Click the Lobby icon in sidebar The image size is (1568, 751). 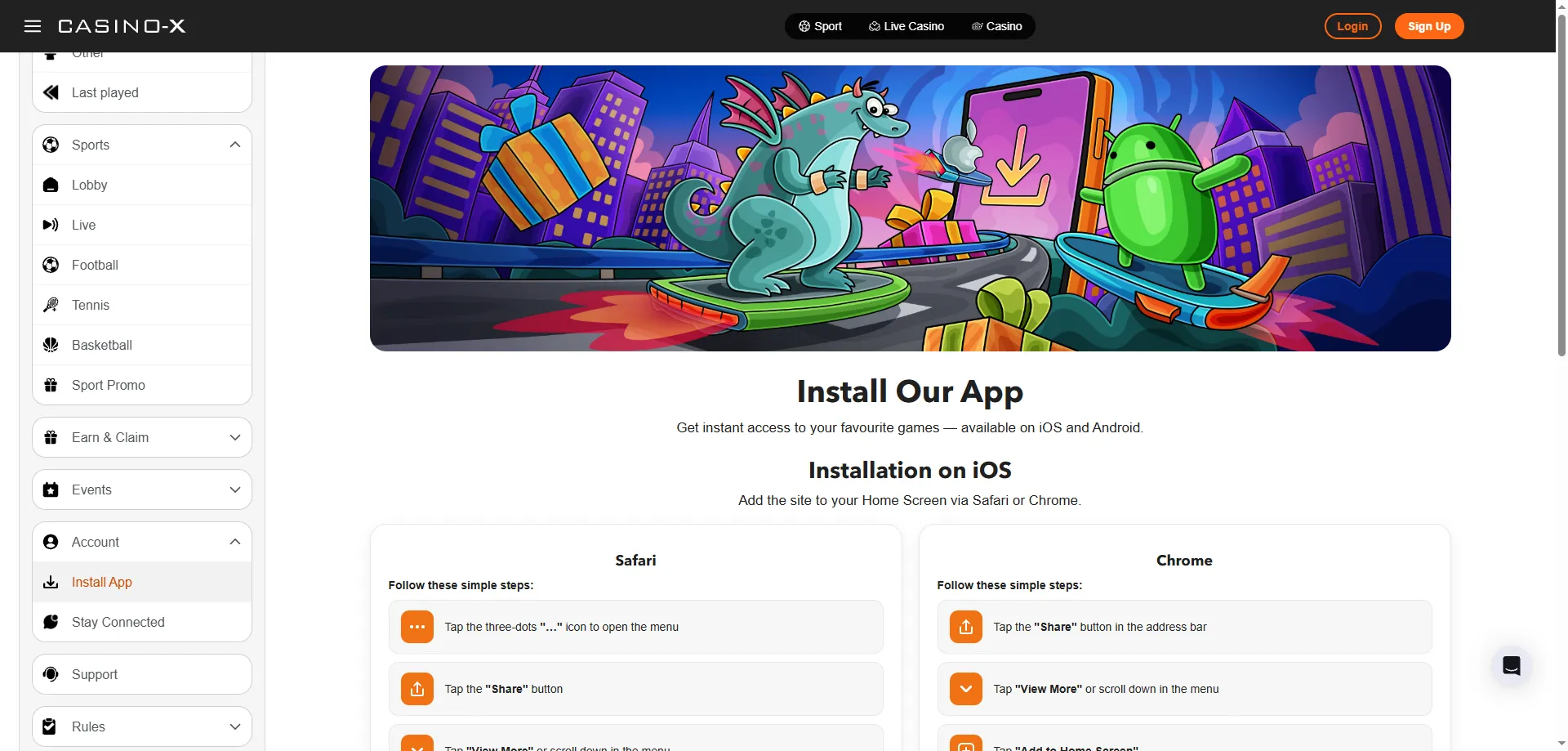coord(51,185)
